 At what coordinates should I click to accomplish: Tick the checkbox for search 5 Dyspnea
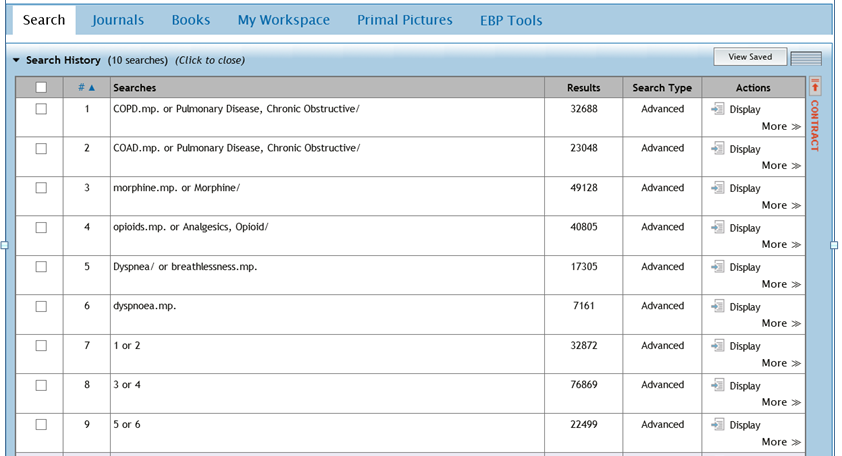(41, 267)
